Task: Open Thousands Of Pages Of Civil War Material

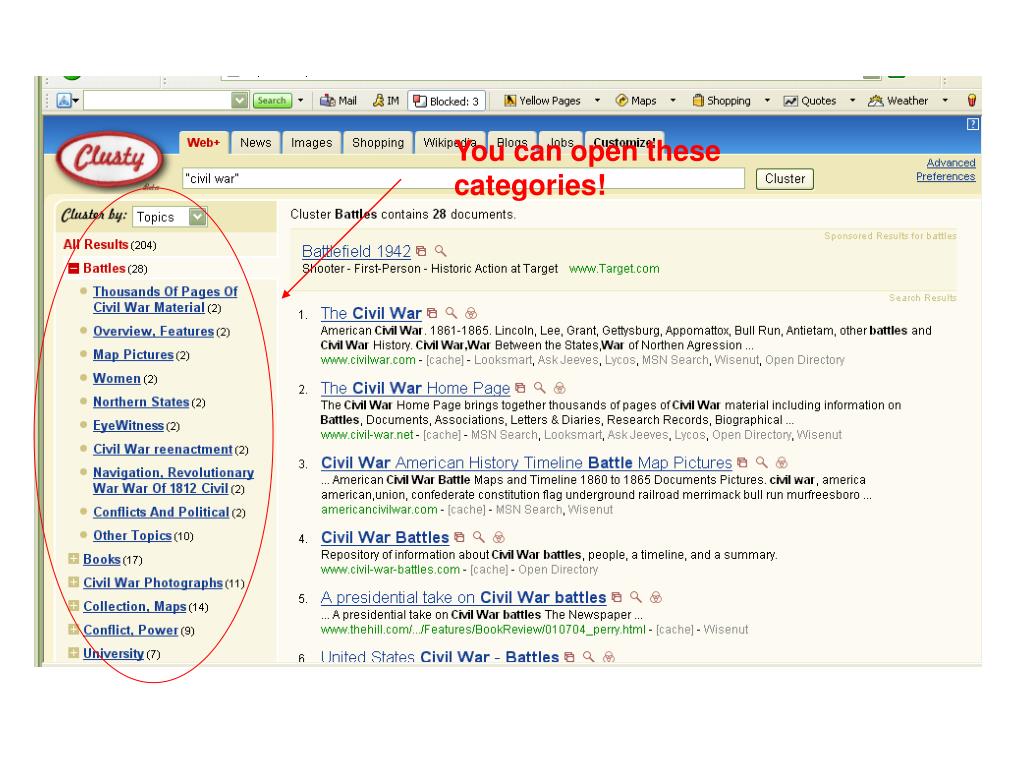Action: tap(165, 299)
